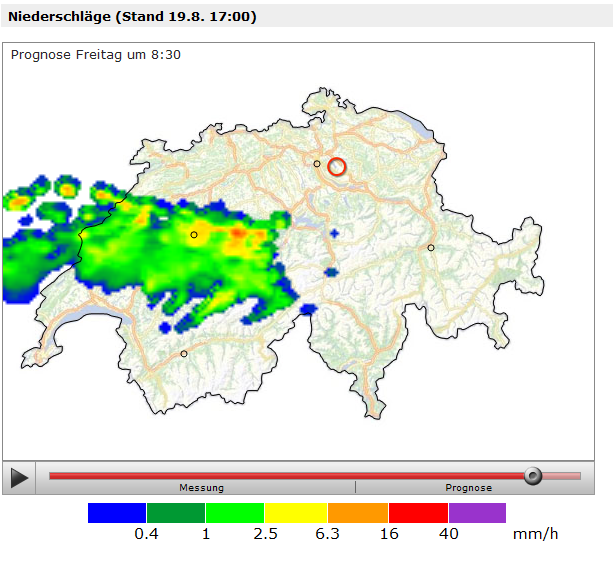
Task: Click the Prognose label under timeline
Action: (x=468, y=488)
